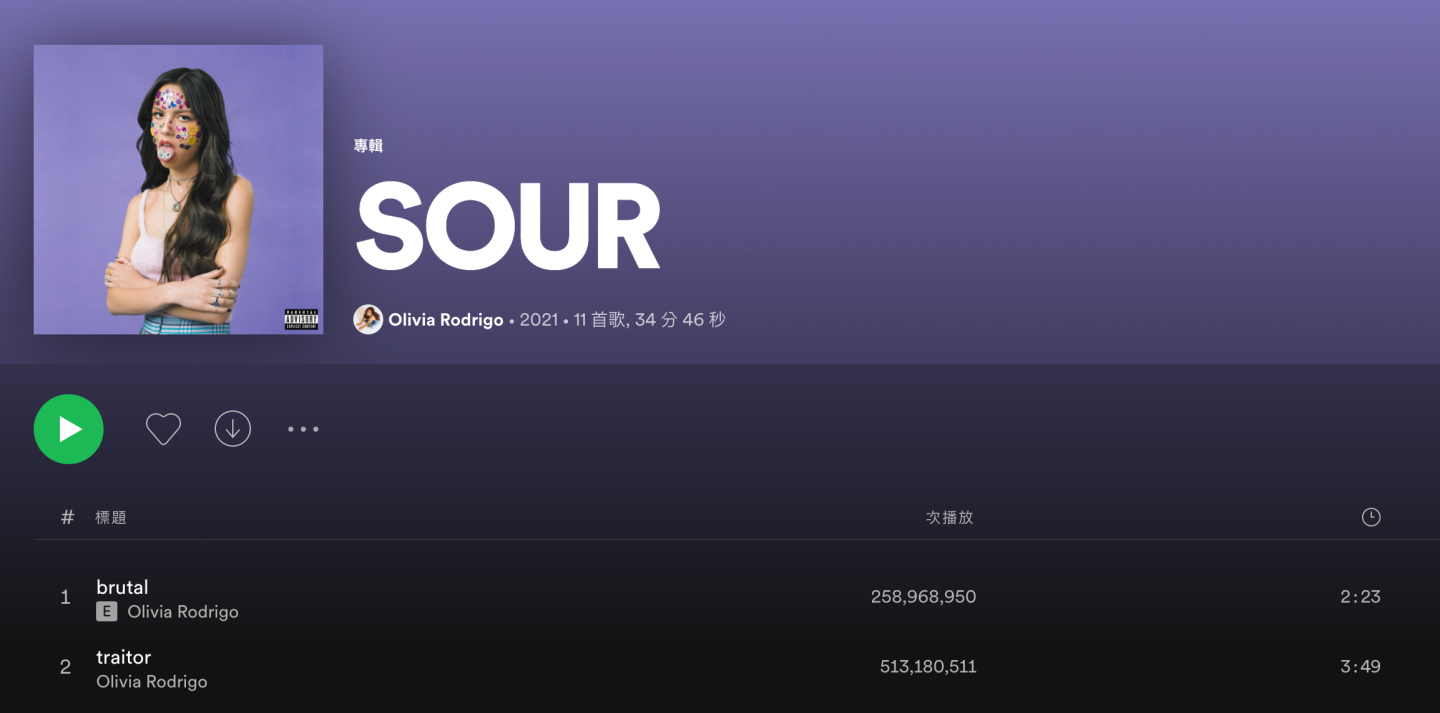This screenshot has width=1440, height=713.
Task: Open the album context menu via three dots
Action: (x=302, y=428)
